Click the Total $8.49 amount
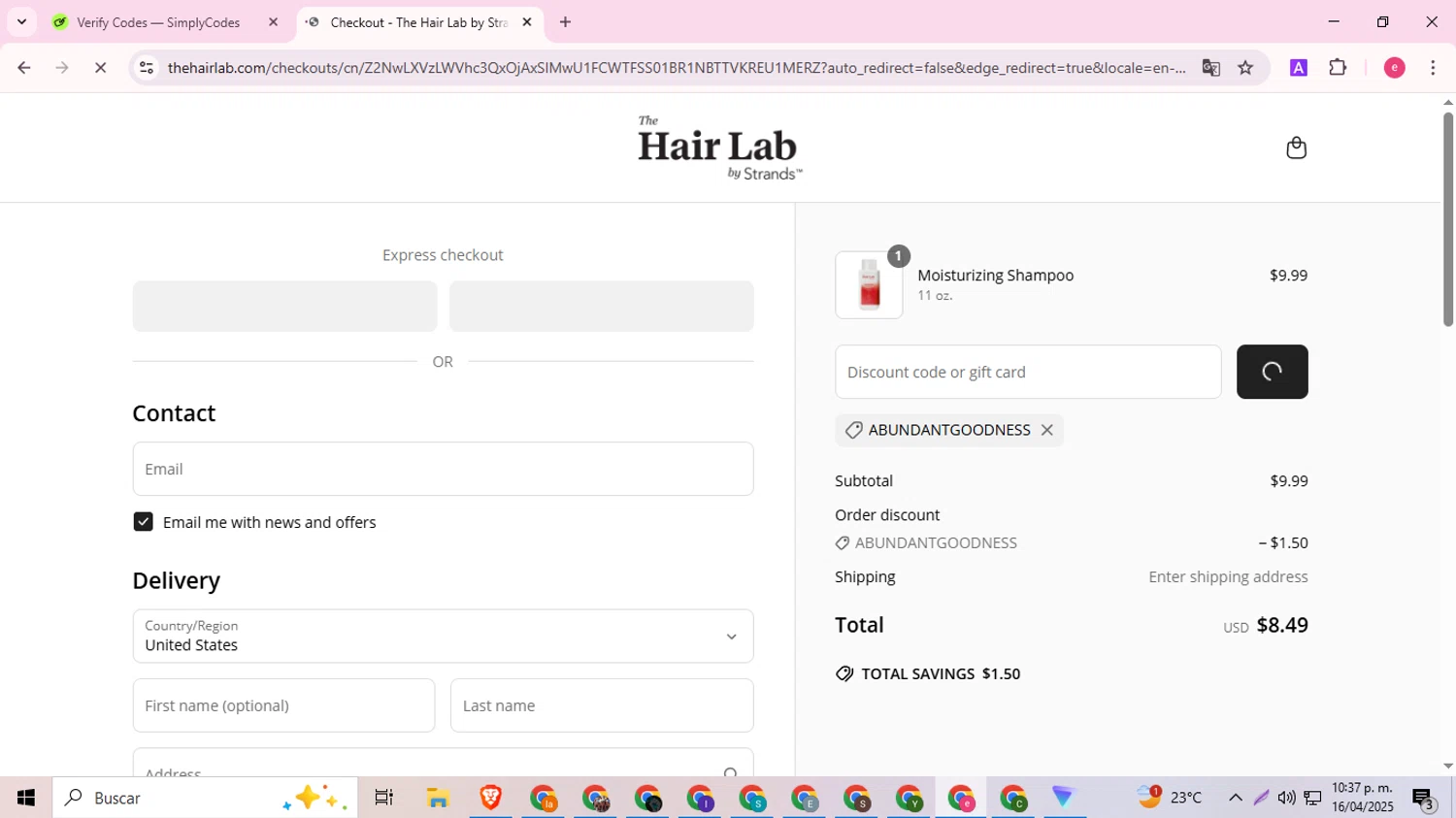The image size is (1456, 818). click(1282, 625)
